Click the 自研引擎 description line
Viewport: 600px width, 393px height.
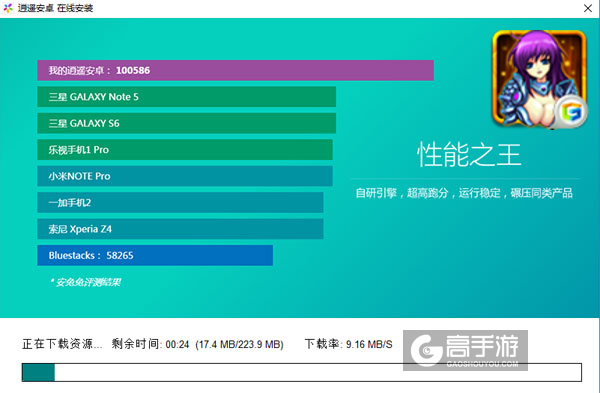(x=464, y=193)
